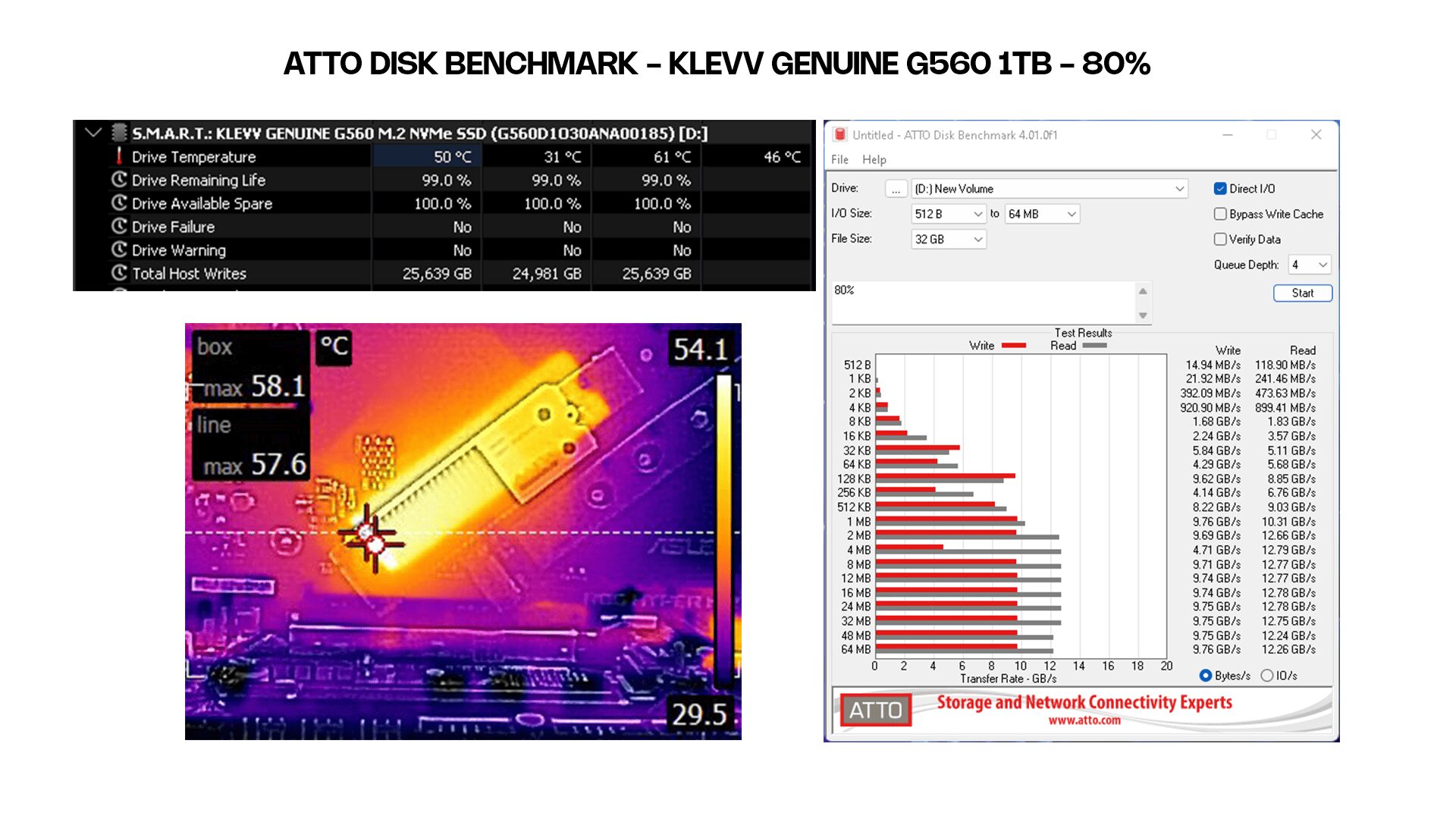Click the Drive Failure row label
1456x819 pixels.
(173, 226)
